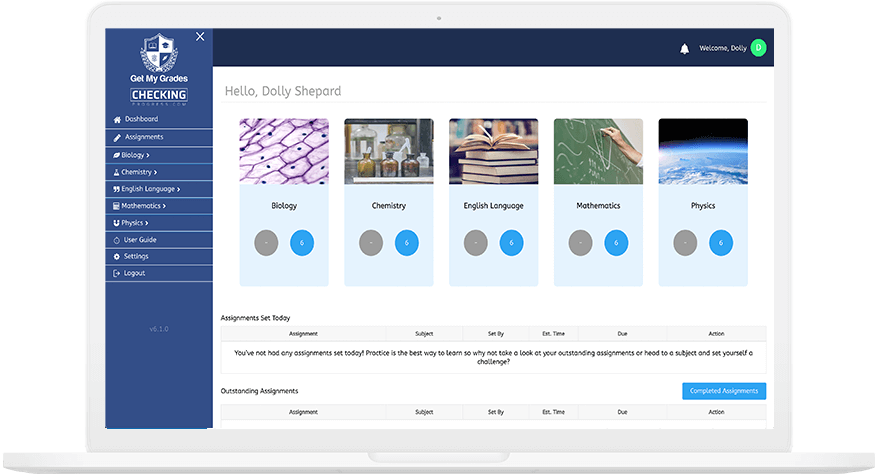Expand the English Language sidebar section

coord(149,189)
